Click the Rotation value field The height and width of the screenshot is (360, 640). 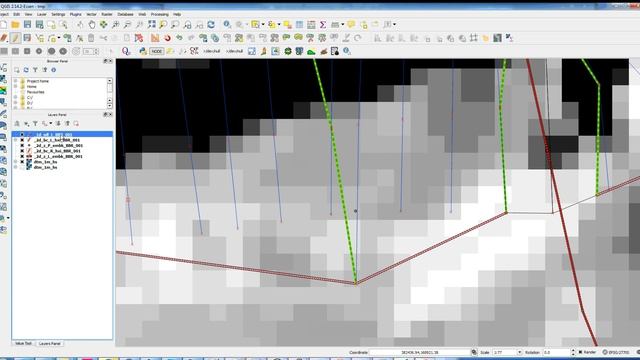pyautogui.click(x=556, y=352)
